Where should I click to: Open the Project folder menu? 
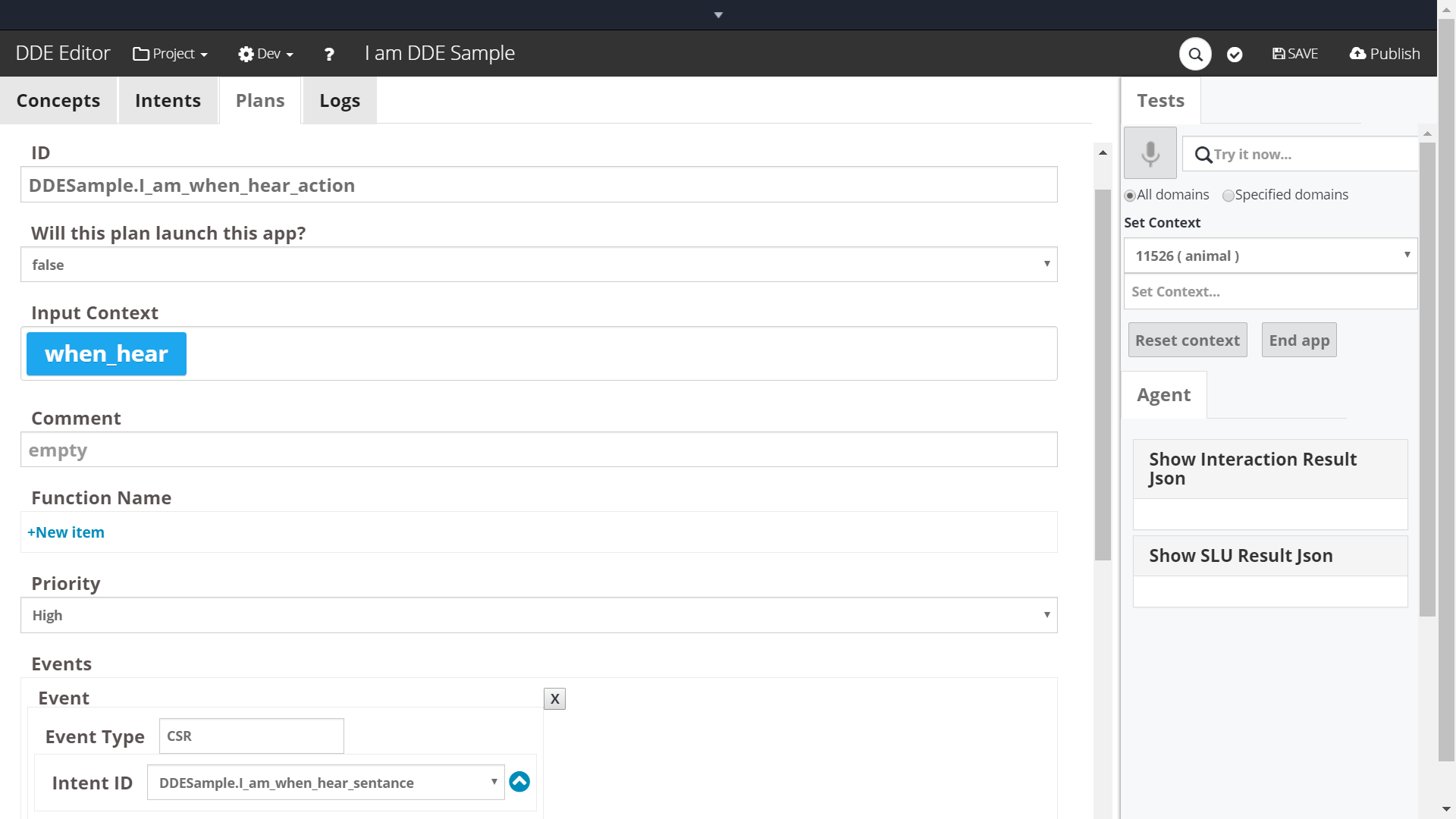coord(170,54)
